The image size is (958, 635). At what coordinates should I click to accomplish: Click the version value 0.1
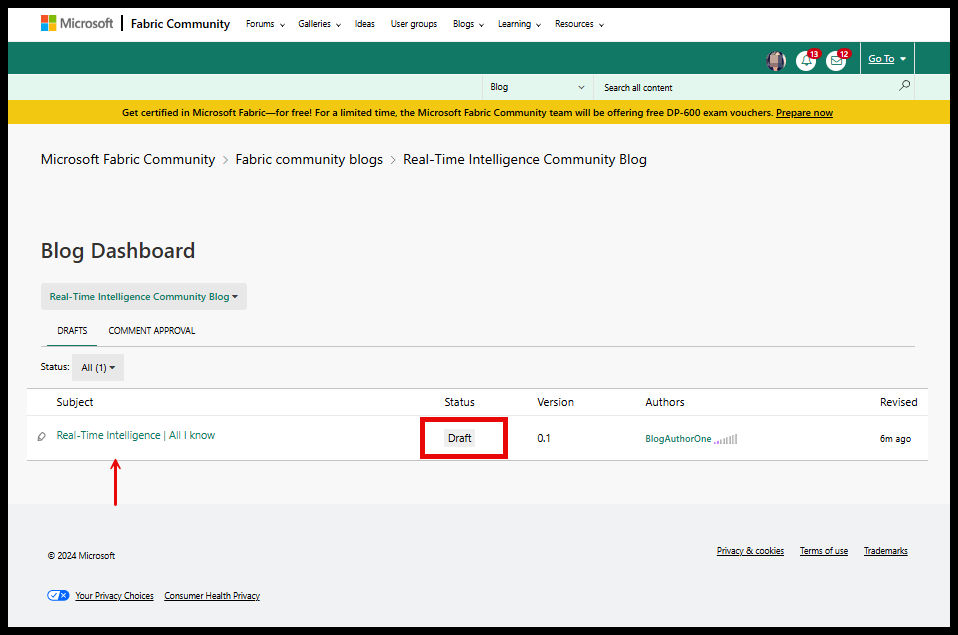[544, 438]
